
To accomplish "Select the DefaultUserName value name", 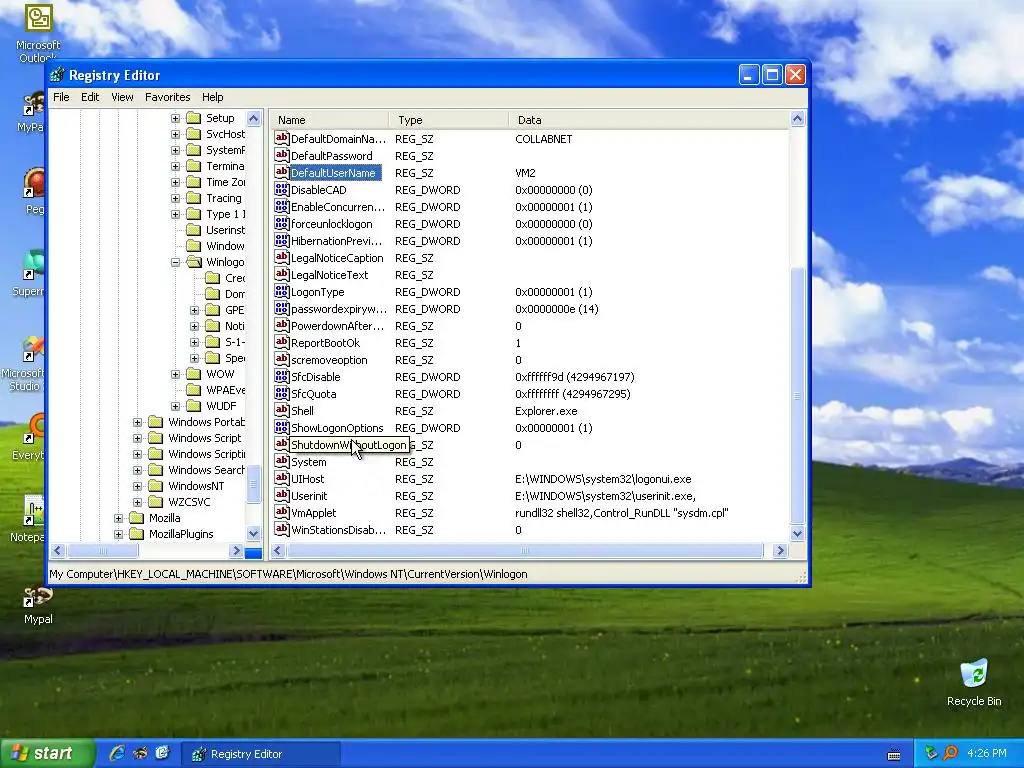I will pos(333,173).
